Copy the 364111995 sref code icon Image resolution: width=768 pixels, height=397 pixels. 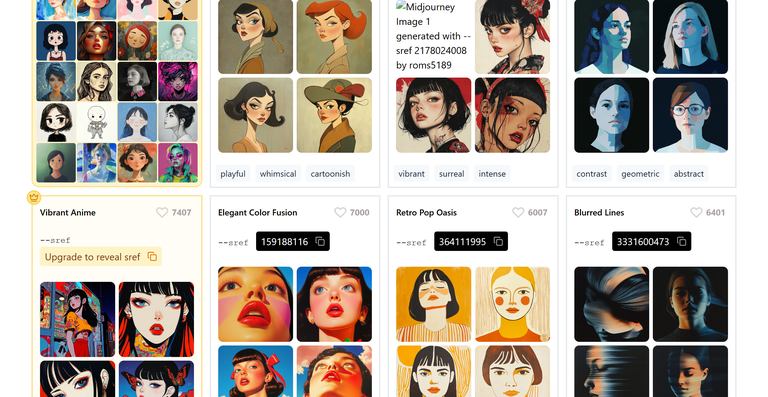pyautogui.click(x=498, y=241)
